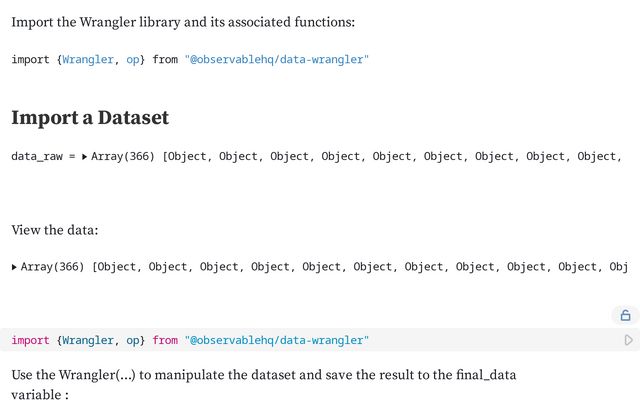Screen dimensions: 640x400
Task: Open the Wrangler link in top import statement
Action: click(x=88, y=60)
